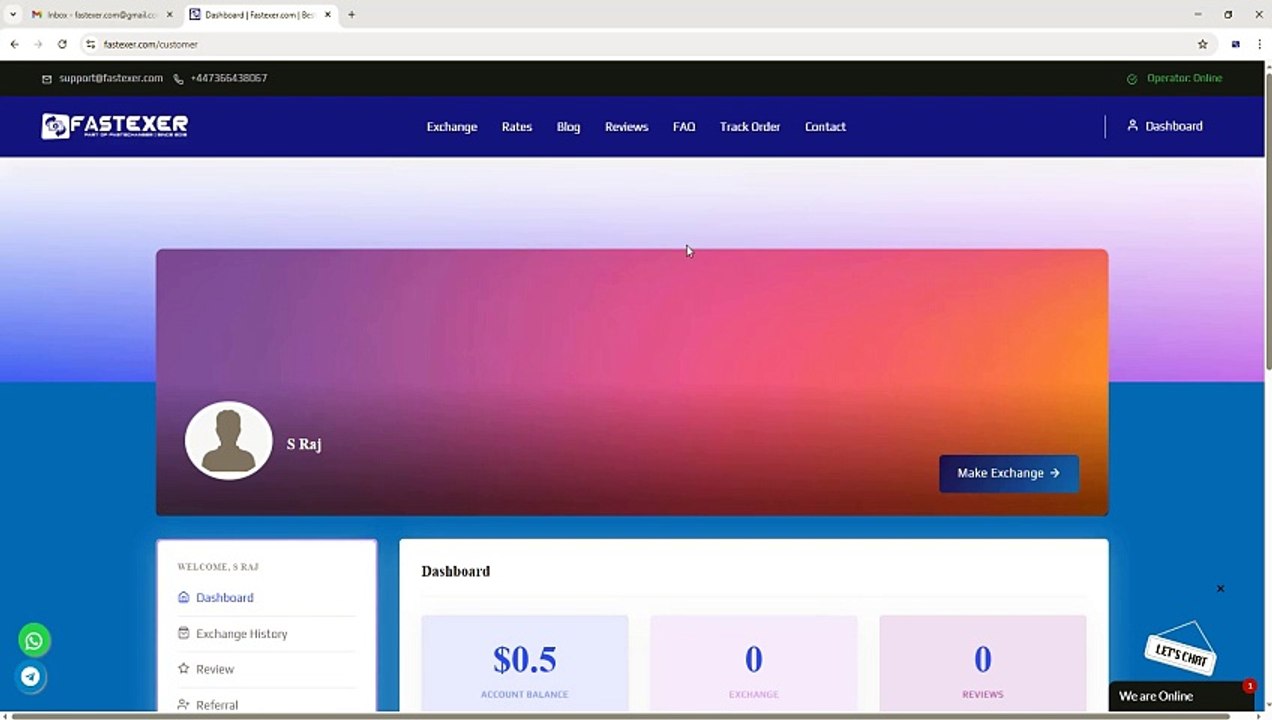Image resolution: width=1272 pixels, height=720 pixels.
Task: Open WhatsApp chat floating icon
Action: click(x=34, y=640)
